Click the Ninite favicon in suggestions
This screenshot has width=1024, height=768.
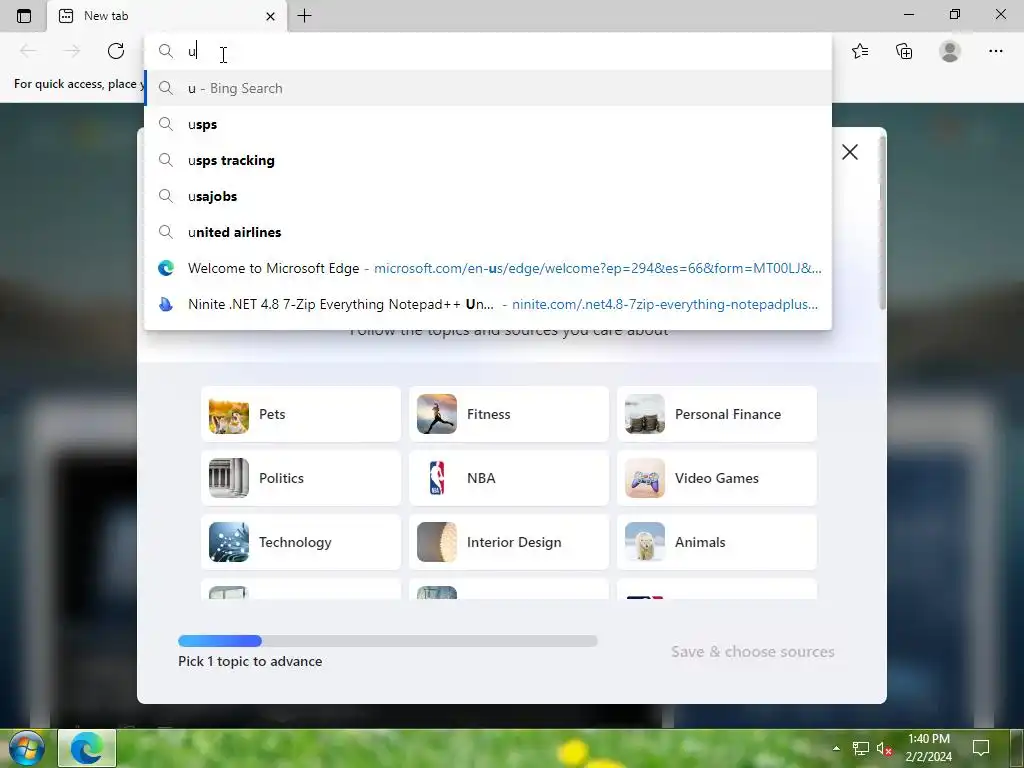(x=166, y=304)
